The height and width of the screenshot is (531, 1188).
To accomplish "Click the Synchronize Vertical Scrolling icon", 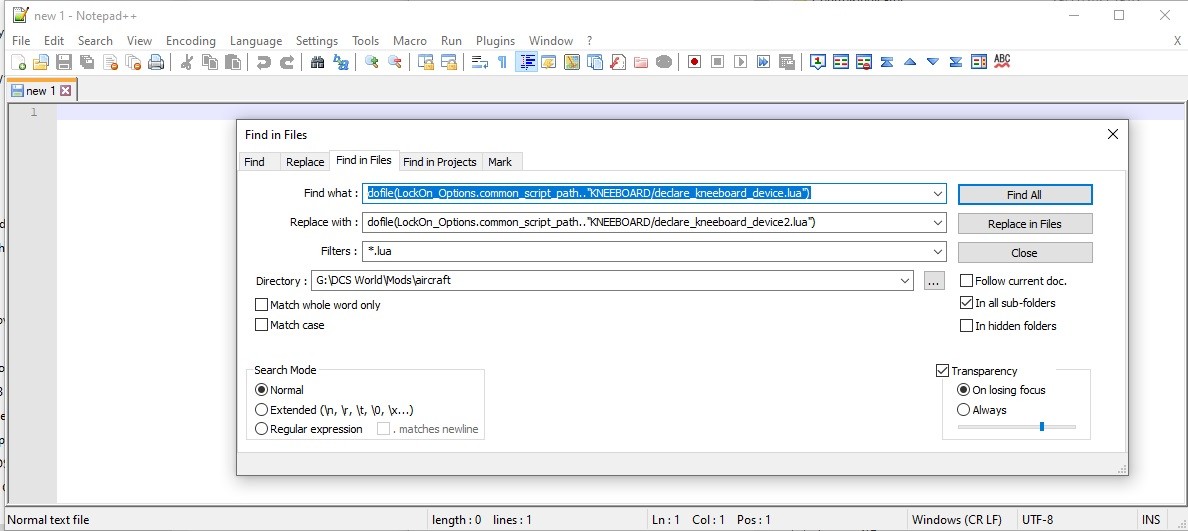I will [426, 62].
